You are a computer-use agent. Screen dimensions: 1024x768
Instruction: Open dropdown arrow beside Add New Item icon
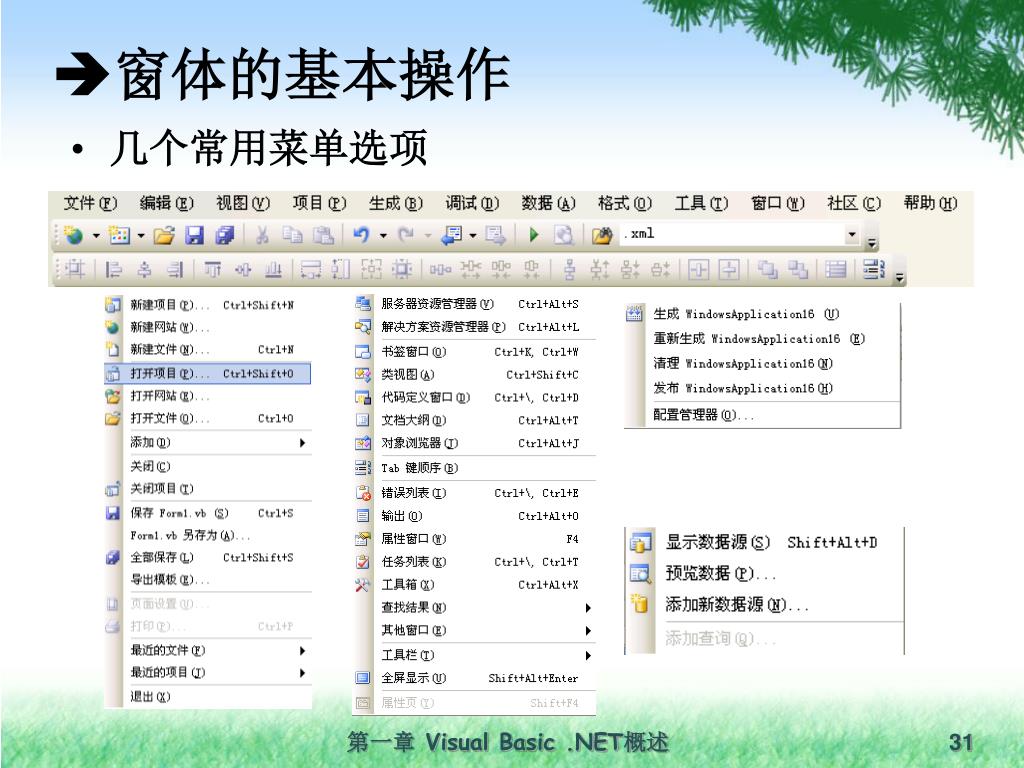[141, 235]
